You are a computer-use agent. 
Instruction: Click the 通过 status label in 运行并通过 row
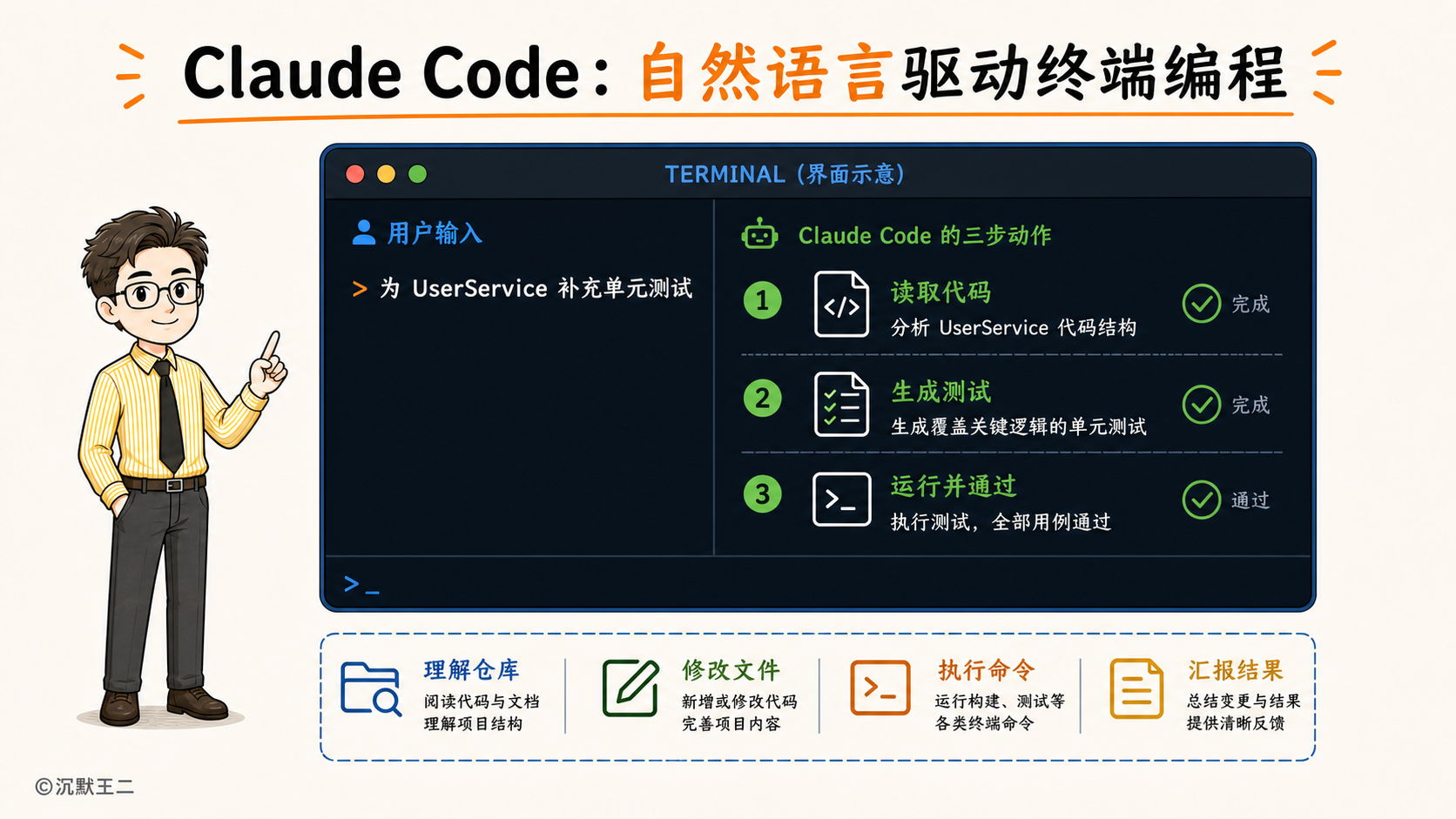pos(1250,500)
